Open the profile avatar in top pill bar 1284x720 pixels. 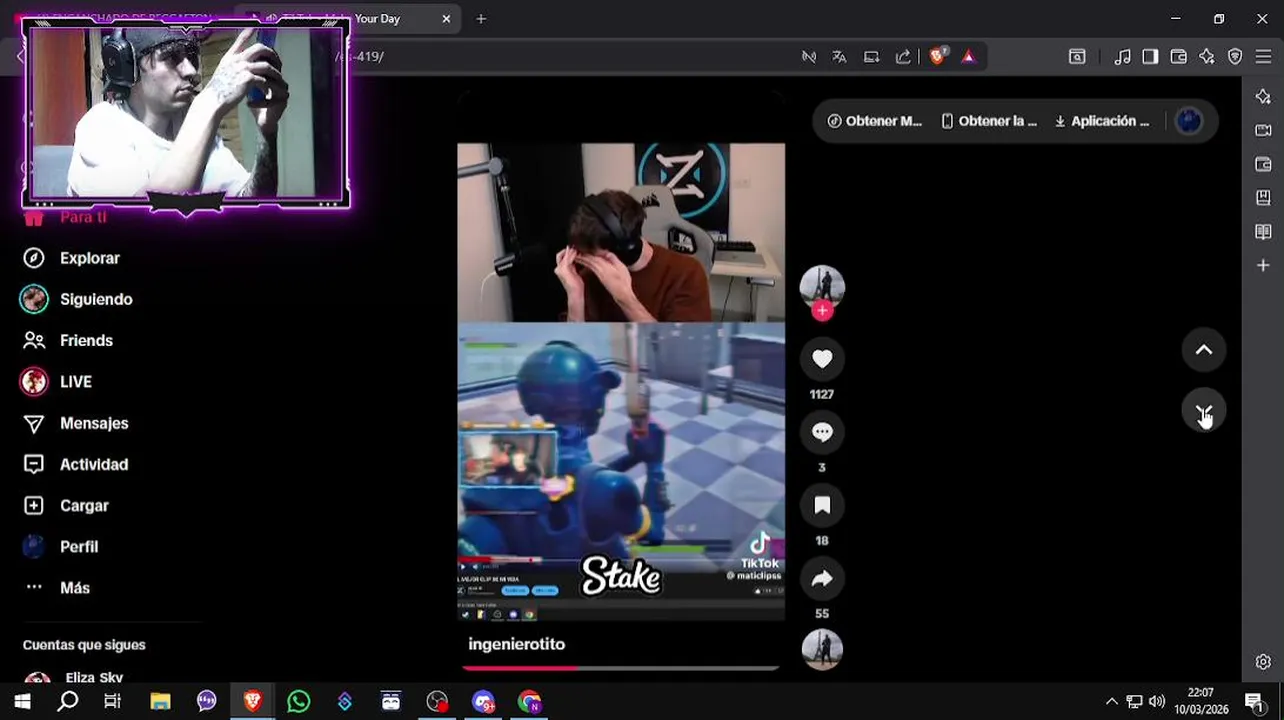[x=1188, y=121]
